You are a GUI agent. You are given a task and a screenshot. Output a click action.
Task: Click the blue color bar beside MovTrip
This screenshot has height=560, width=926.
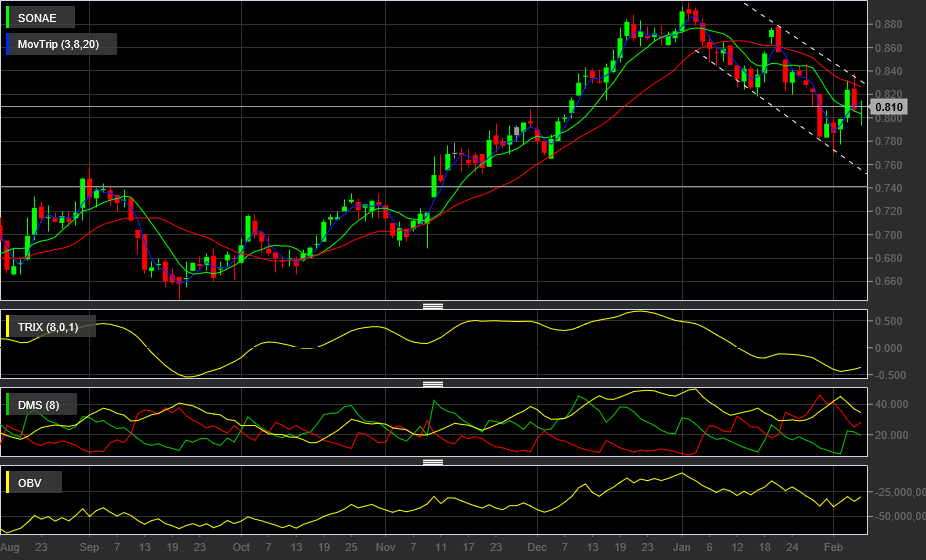(8, 44)
